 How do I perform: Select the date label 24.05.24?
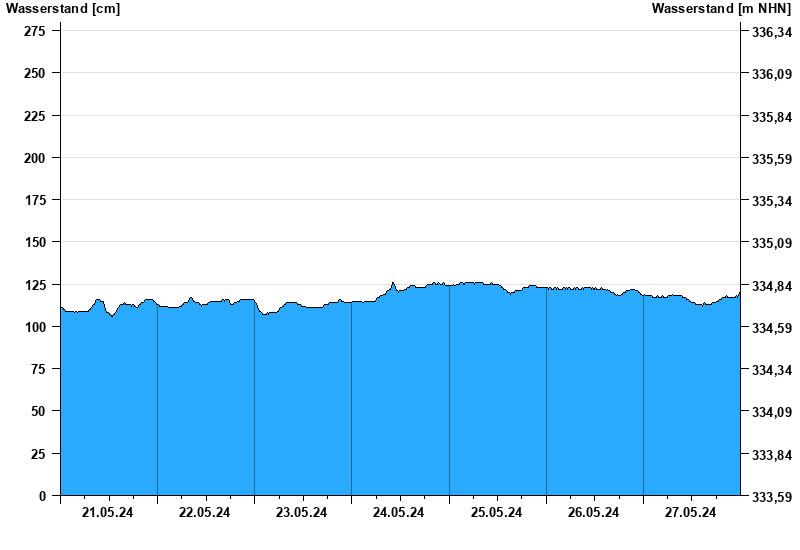(398, 512)
